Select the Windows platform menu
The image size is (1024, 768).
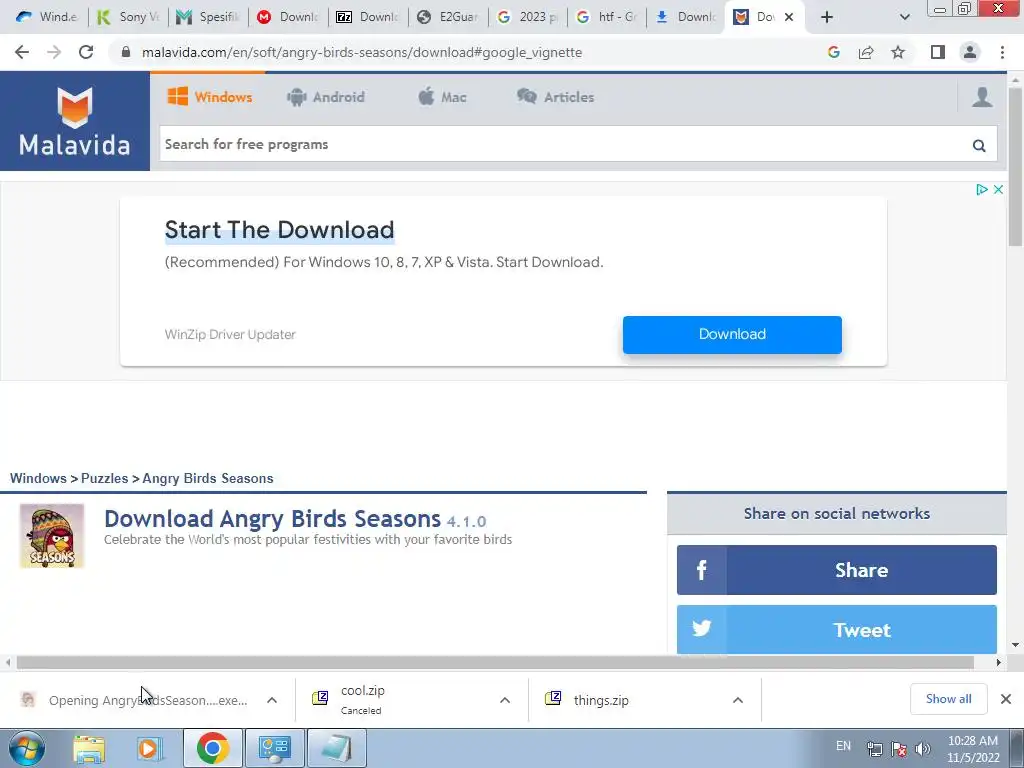click(x=210, y=97)
